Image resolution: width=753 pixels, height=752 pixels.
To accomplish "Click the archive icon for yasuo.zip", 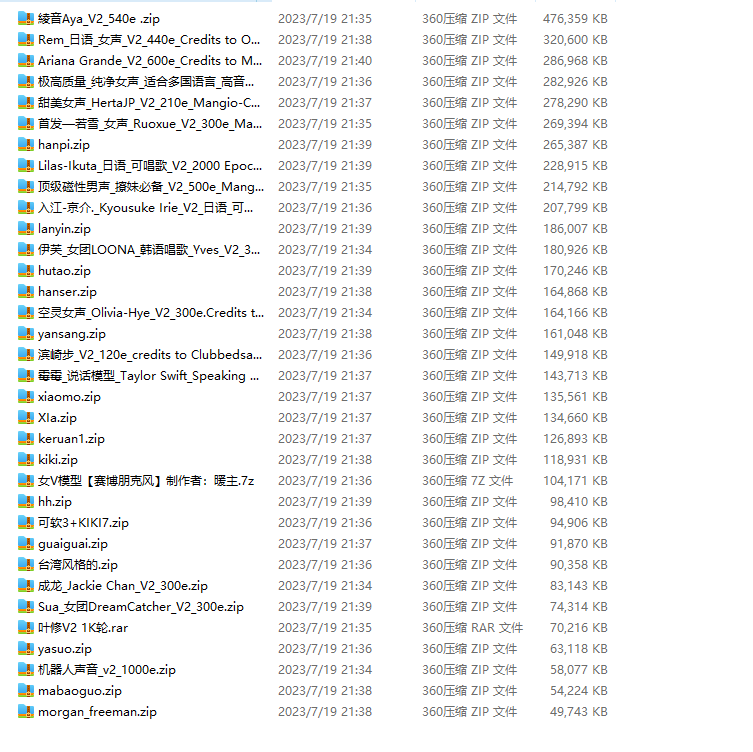I will 26,649.
